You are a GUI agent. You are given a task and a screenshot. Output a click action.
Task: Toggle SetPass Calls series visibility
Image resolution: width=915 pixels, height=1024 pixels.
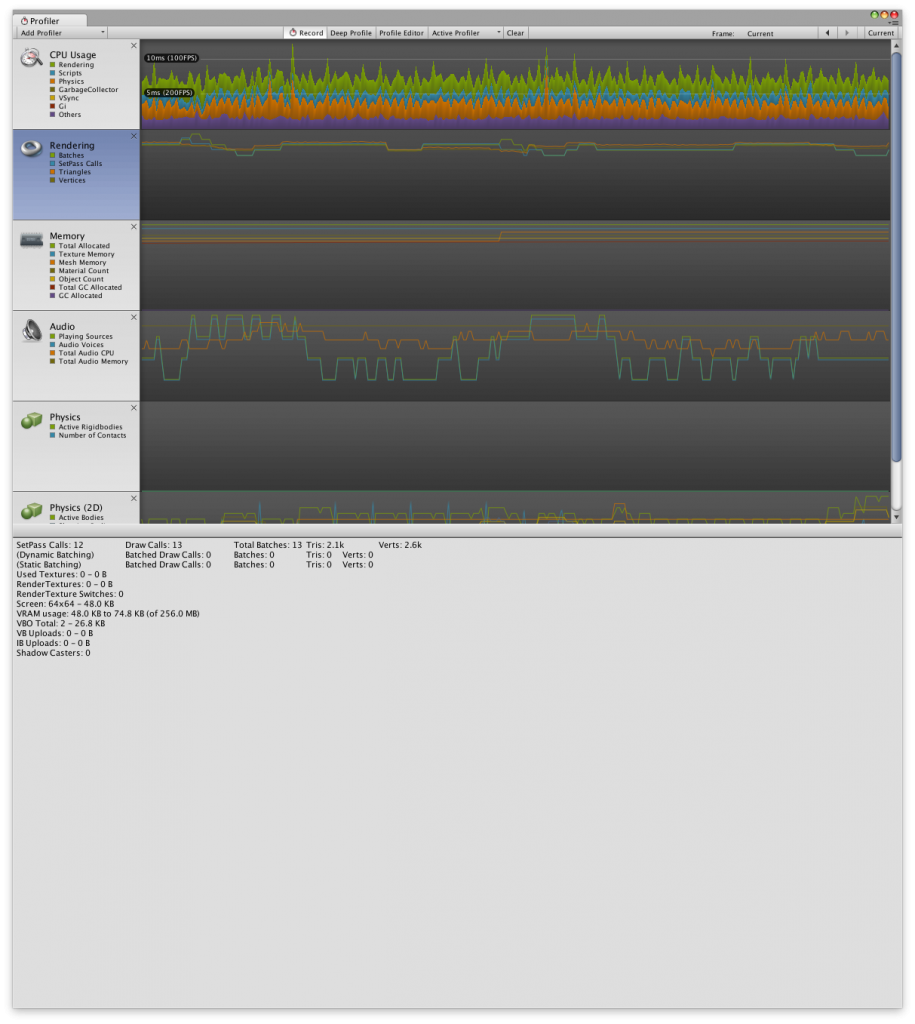(52, 163)
